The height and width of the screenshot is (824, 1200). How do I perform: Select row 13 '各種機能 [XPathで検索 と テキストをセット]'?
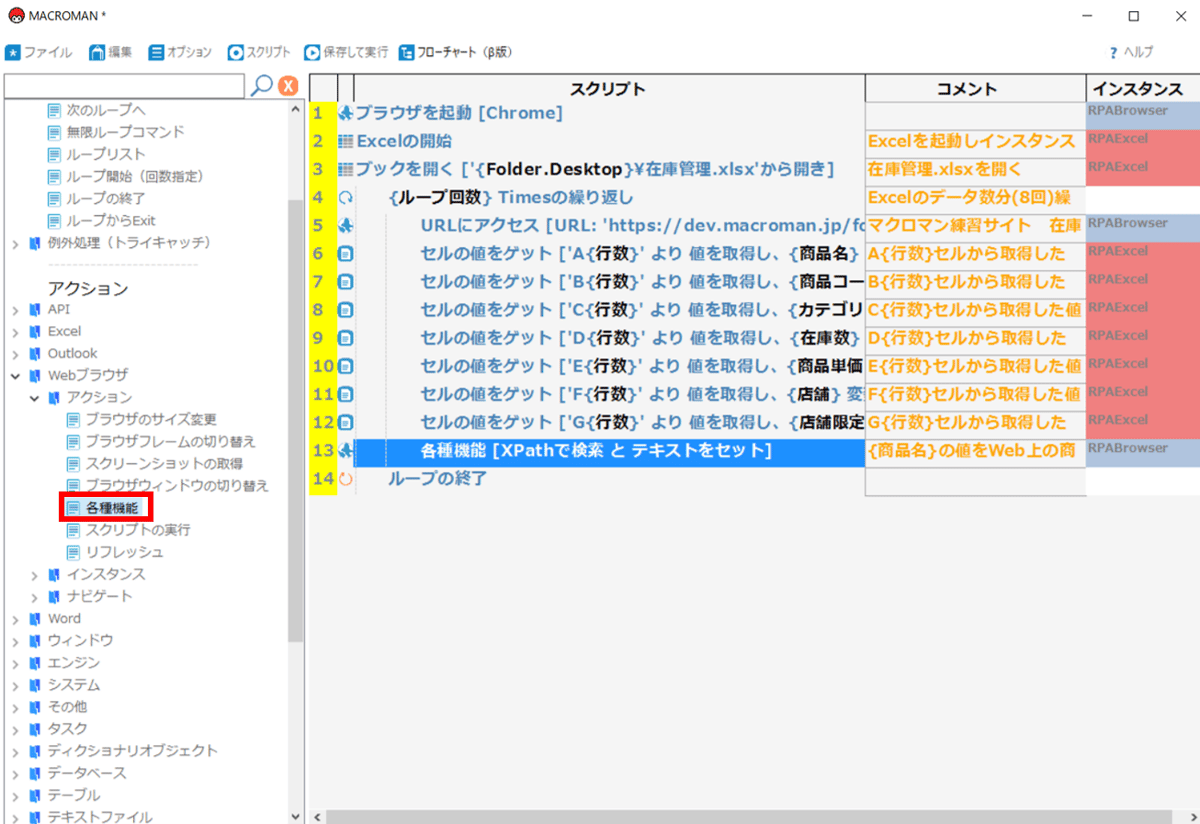coord(609,451)
